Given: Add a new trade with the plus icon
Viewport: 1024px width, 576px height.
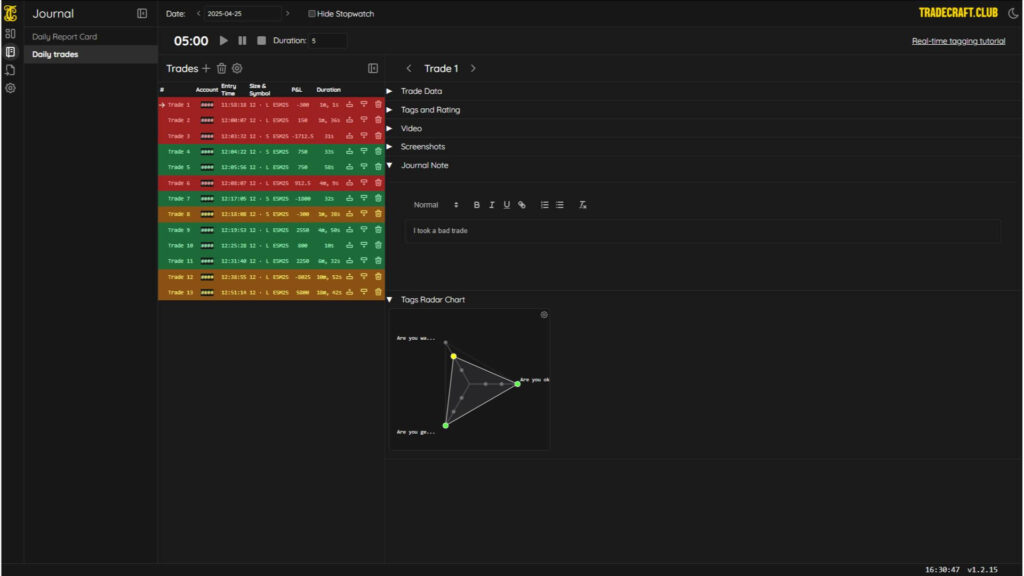Looking at the screenshot, I should 206,68.
